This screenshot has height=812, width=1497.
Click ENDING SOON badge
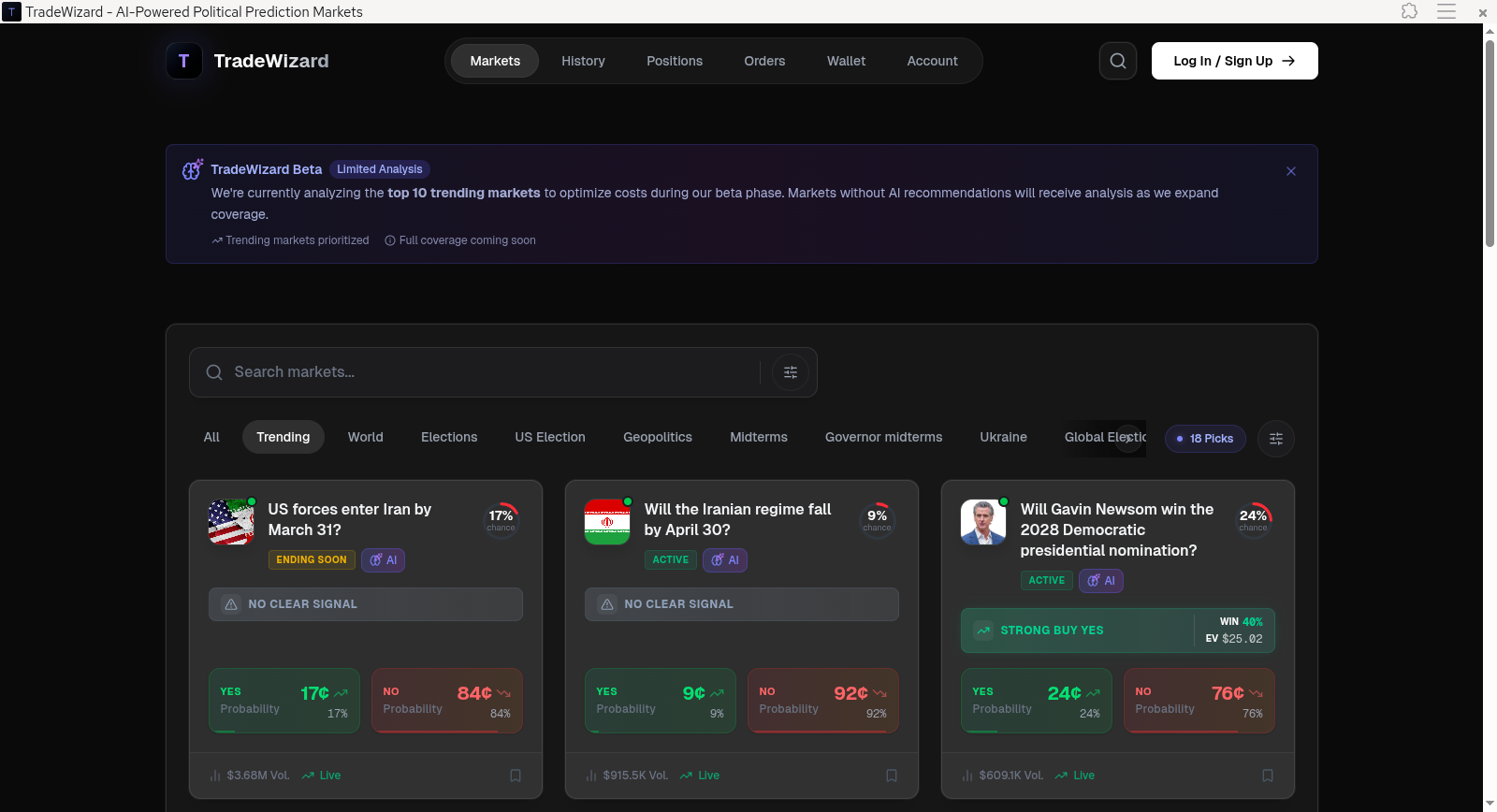tap(312, 560)
